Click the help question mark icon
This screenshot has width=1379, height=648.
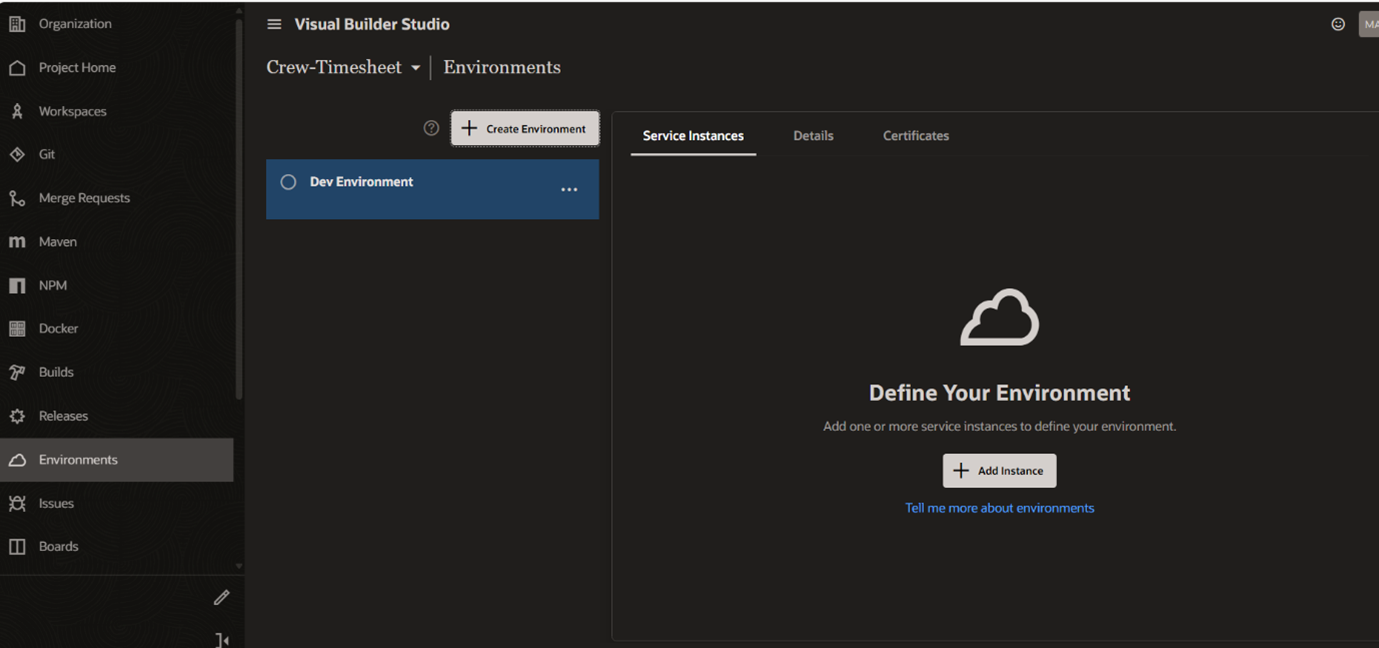point(431,128)
